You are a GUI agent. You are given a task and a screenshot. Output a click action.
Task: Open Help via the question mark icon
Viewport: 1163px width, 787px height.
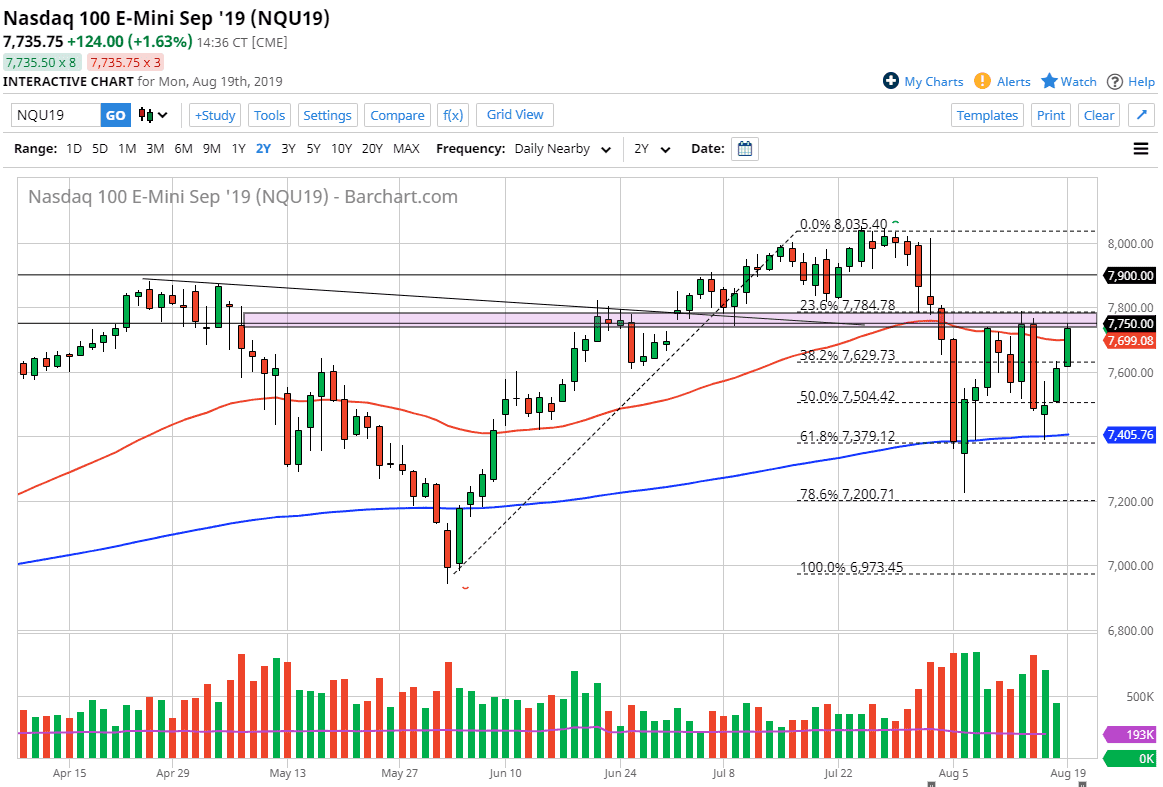[x=1115, y=81]
